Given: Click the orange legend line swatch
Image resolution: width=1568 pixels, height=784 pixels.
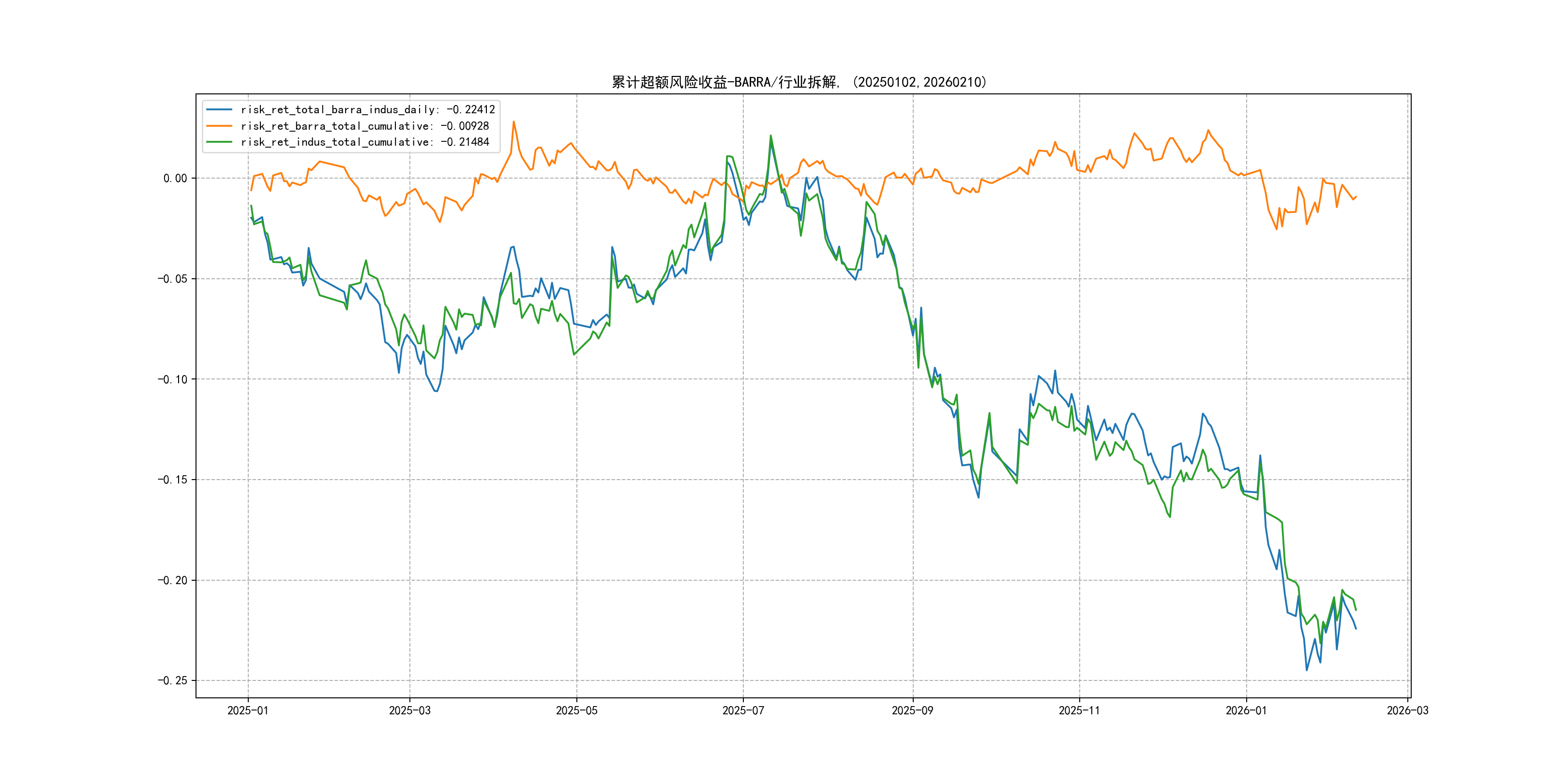Looking at the screenshot, I should [x=219, y=126].
